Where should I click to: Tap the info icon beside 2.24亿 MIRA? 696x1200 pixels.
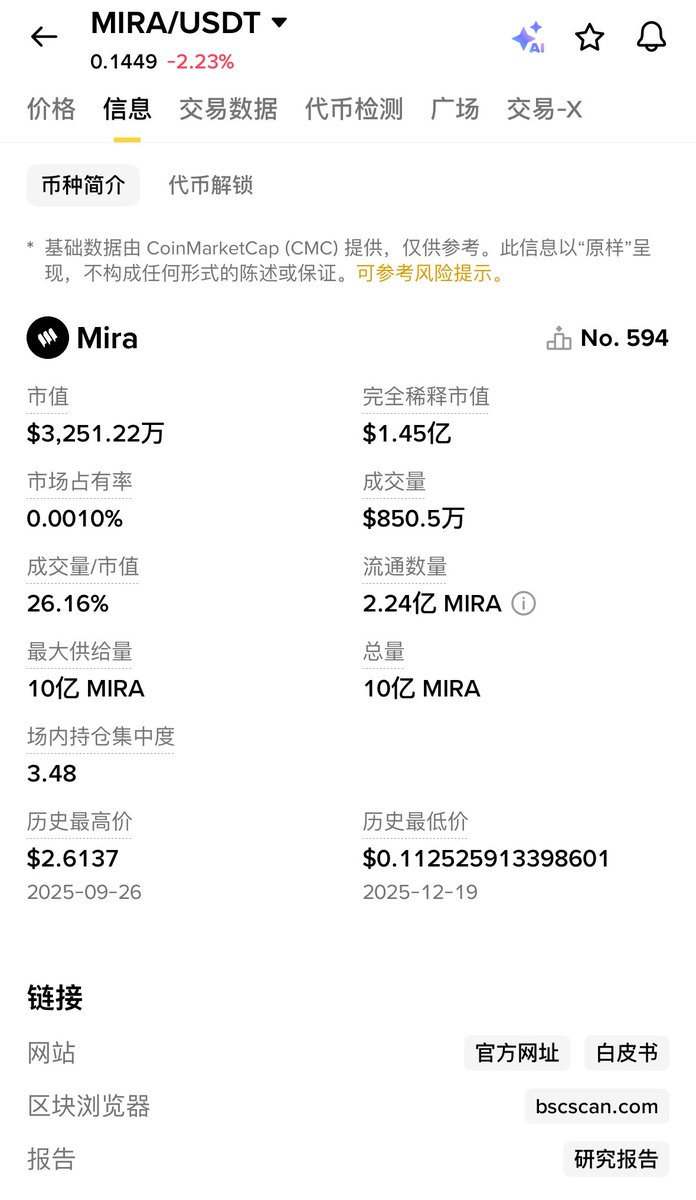point(524,604)
